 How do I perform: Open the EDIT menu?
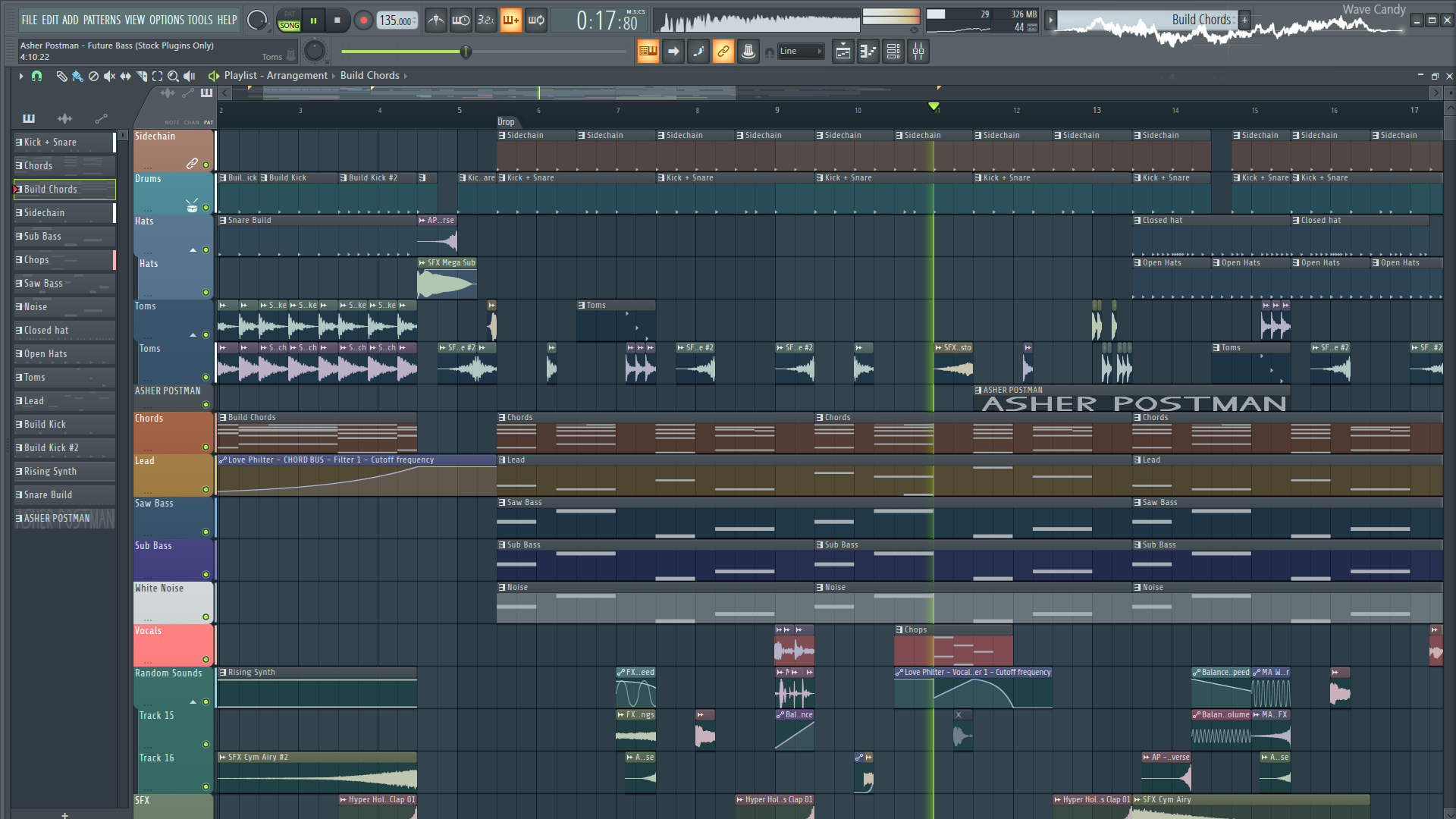50,20
